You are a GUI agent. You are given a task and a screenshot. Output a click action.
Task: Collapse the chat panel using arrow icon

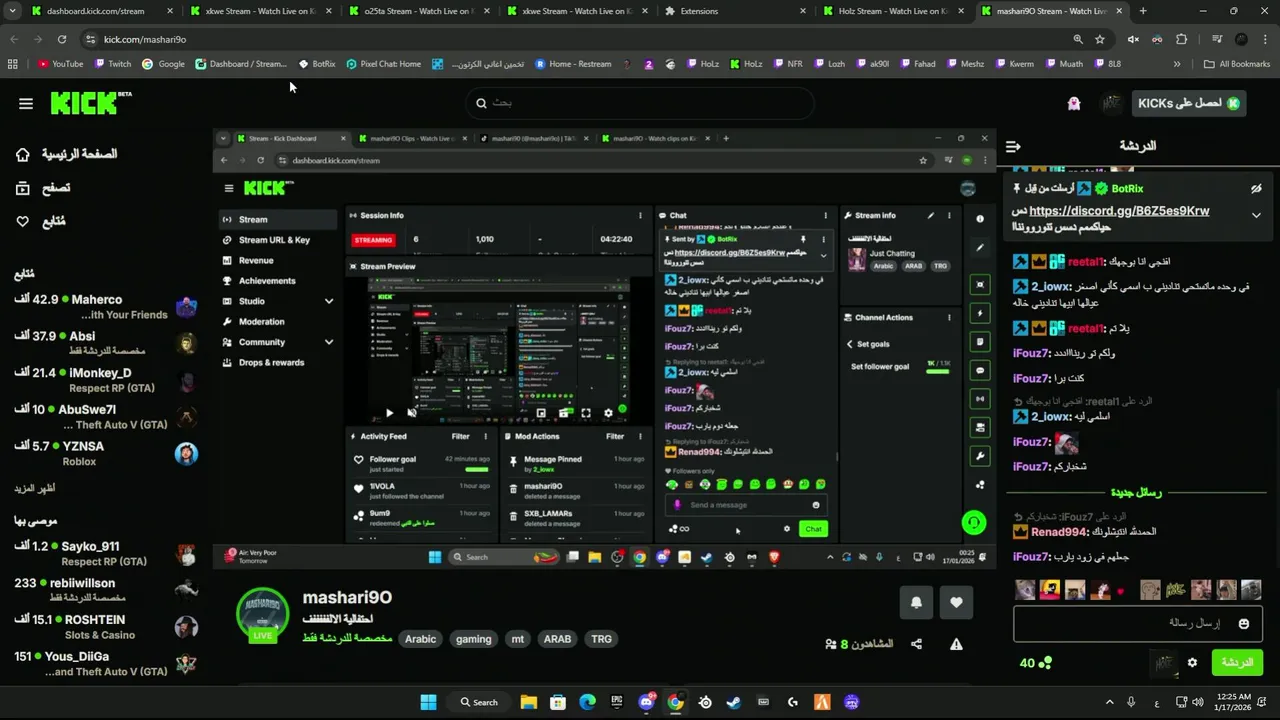point(1013,146)
